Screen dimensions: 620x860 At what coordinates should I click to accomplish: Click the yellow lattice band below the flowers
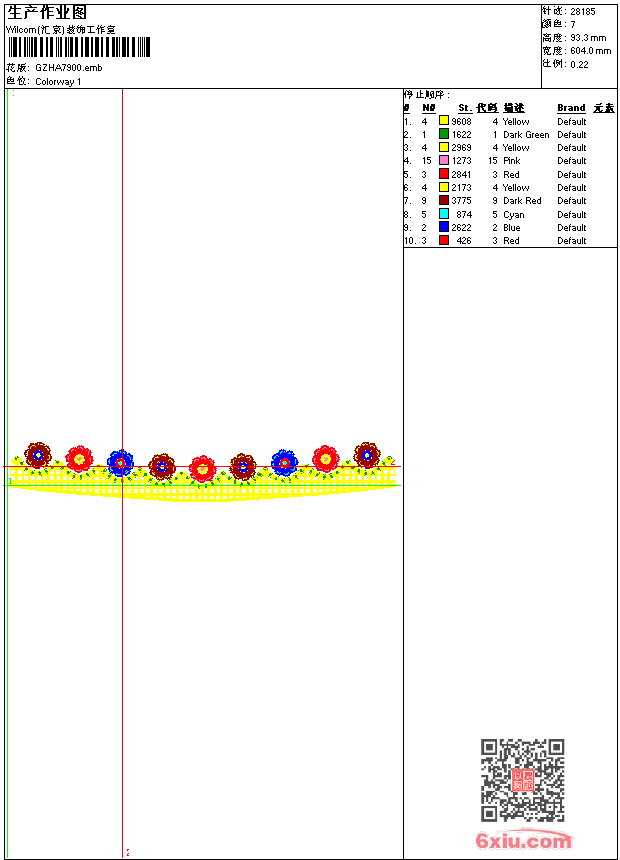[203, 486]
